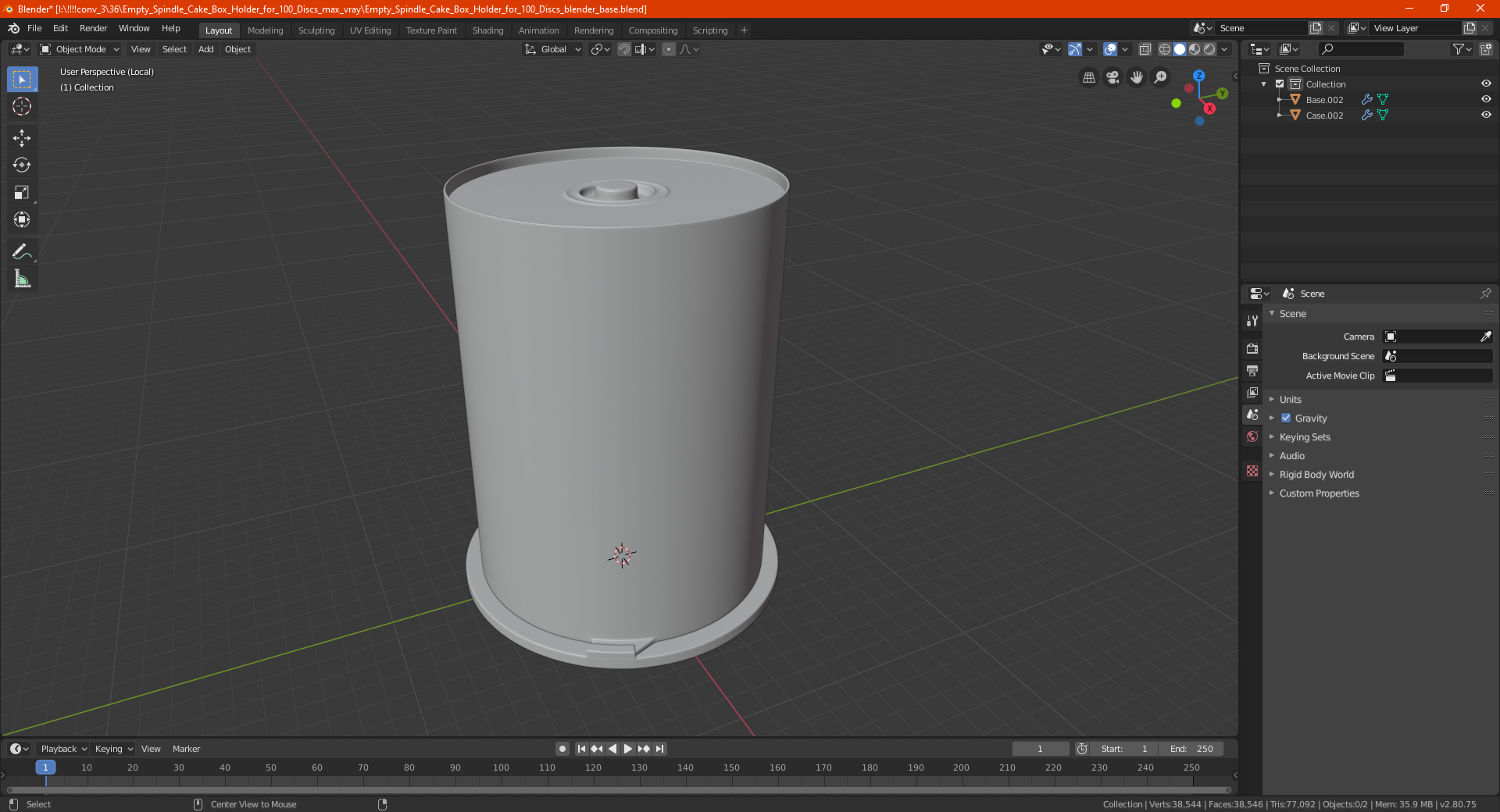Activate the Annotate pencil tool
This screenshot has height=812, width=1500.
coord(22,251)
